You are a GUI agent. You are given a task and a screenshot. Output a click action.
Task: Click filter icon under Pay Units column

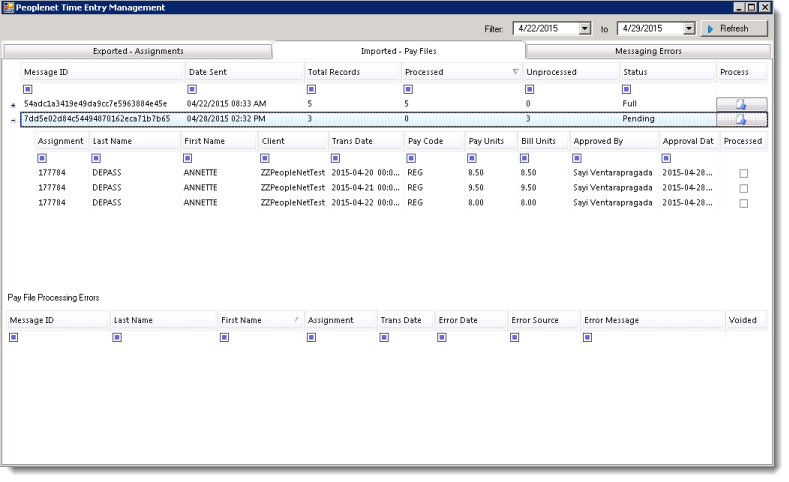click(472, 158)
